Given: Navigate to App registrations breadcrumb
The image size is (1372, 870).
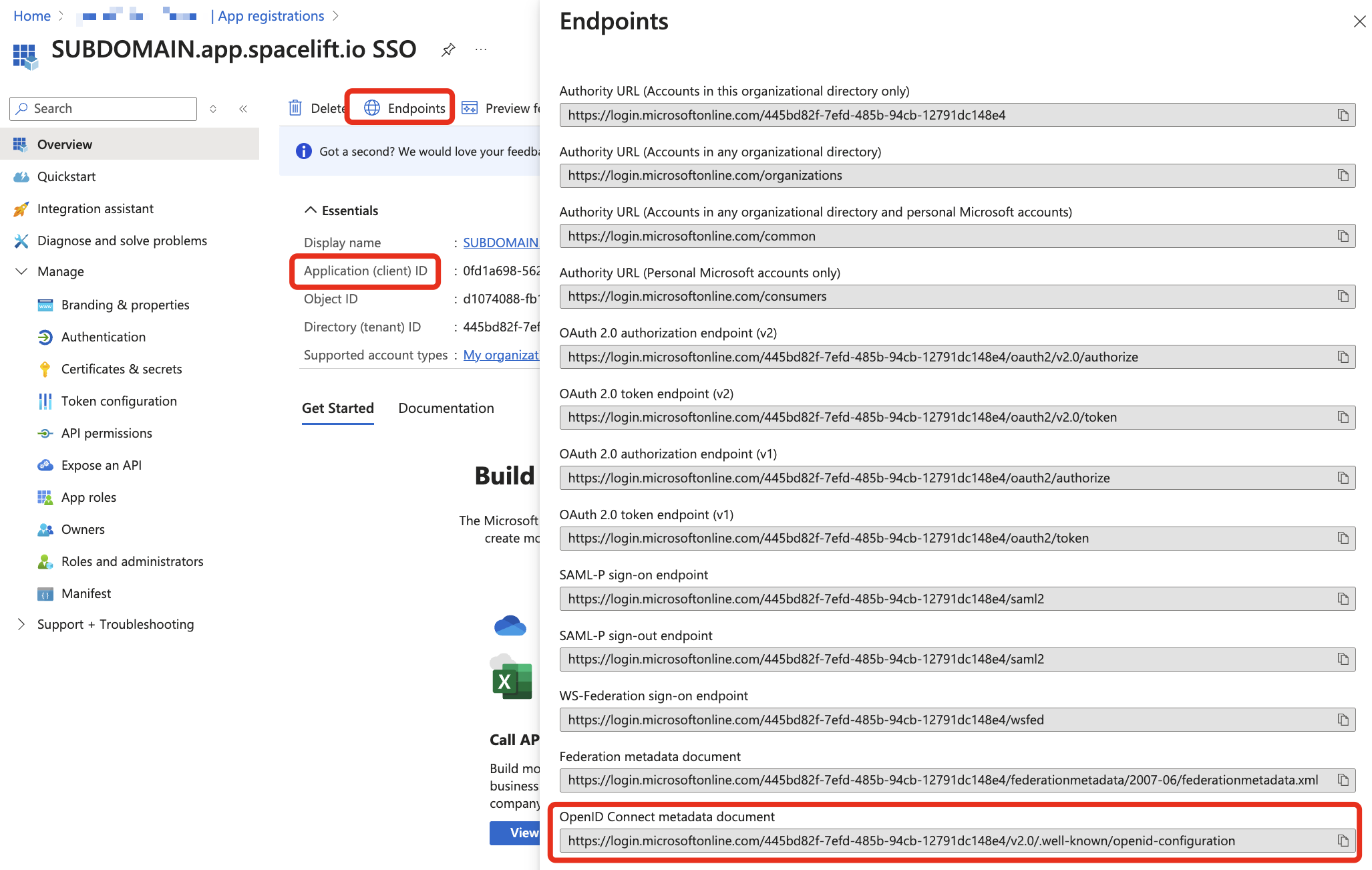Looking at the screenshot, I should (270, 15).
